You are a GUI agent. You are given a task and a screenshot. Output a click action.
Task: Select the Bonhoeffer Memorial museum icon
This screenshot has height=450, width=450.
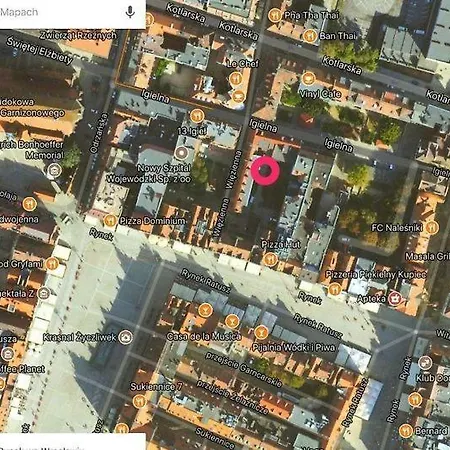[x=54, y=171]
